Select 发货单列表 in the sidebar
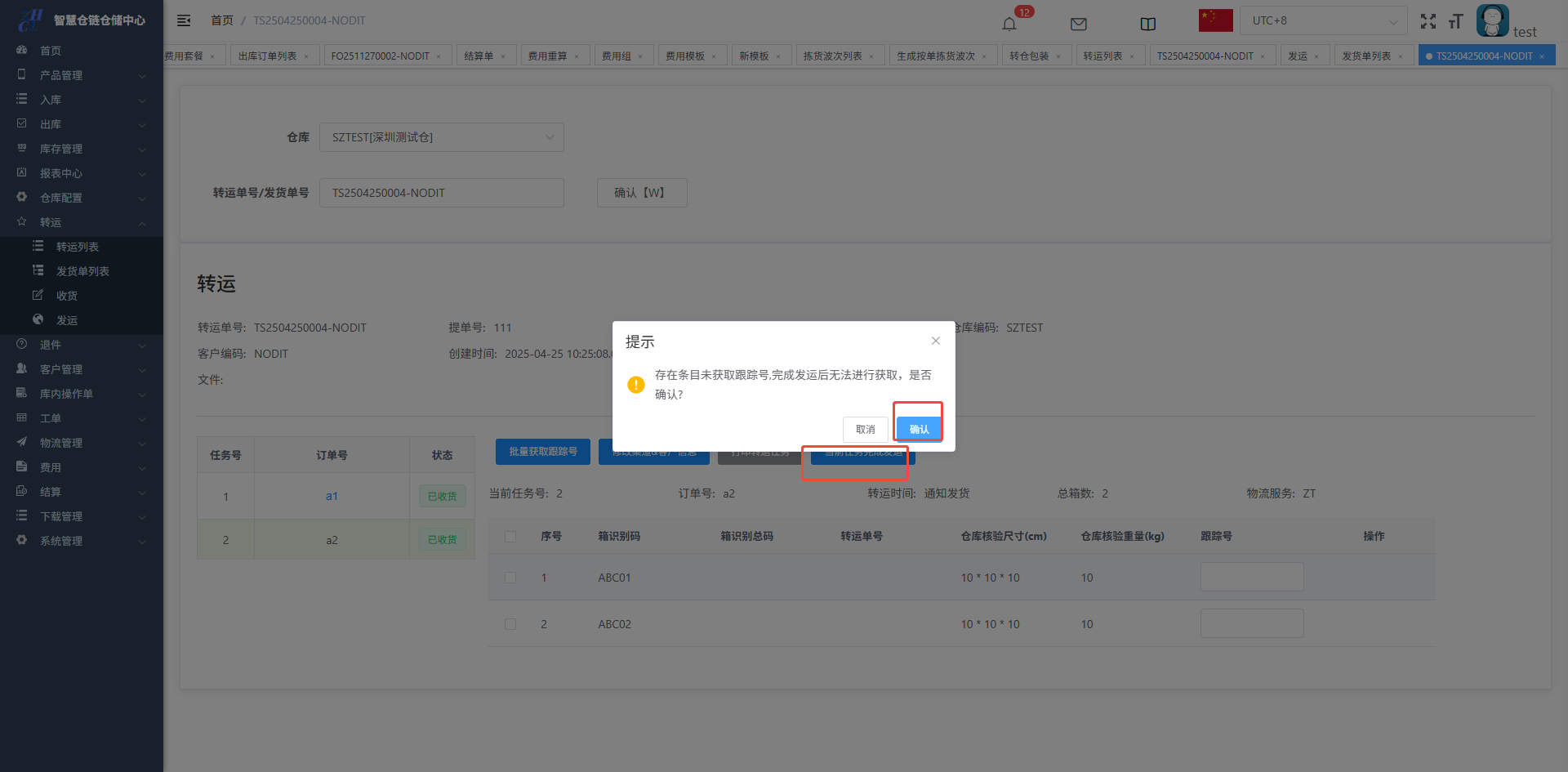Screen dimensions: 1568x772 [82, 271]
